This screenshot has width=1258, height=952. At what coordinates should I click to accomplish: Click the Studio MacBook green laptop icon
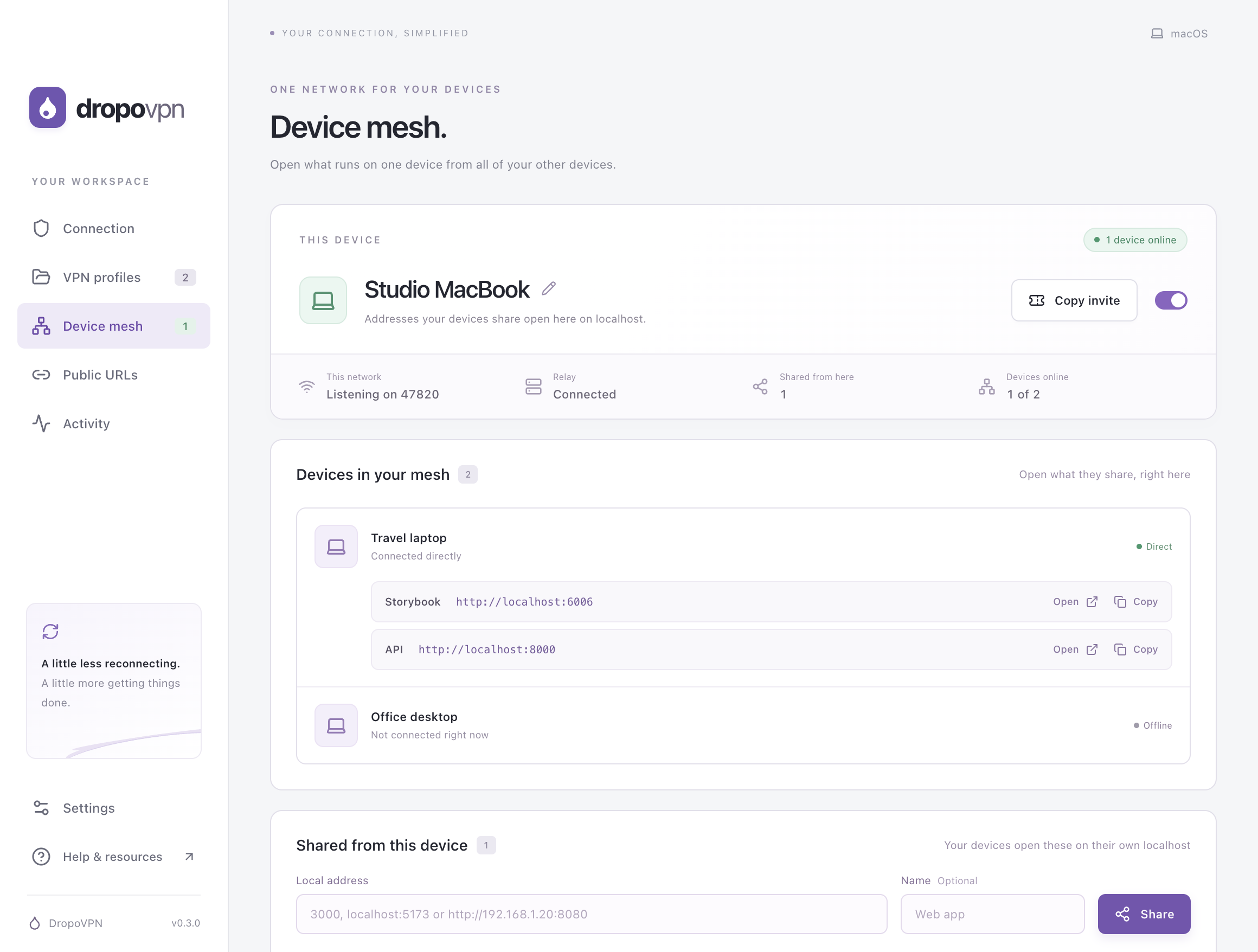pyautogui.click(x=323, y=300)
